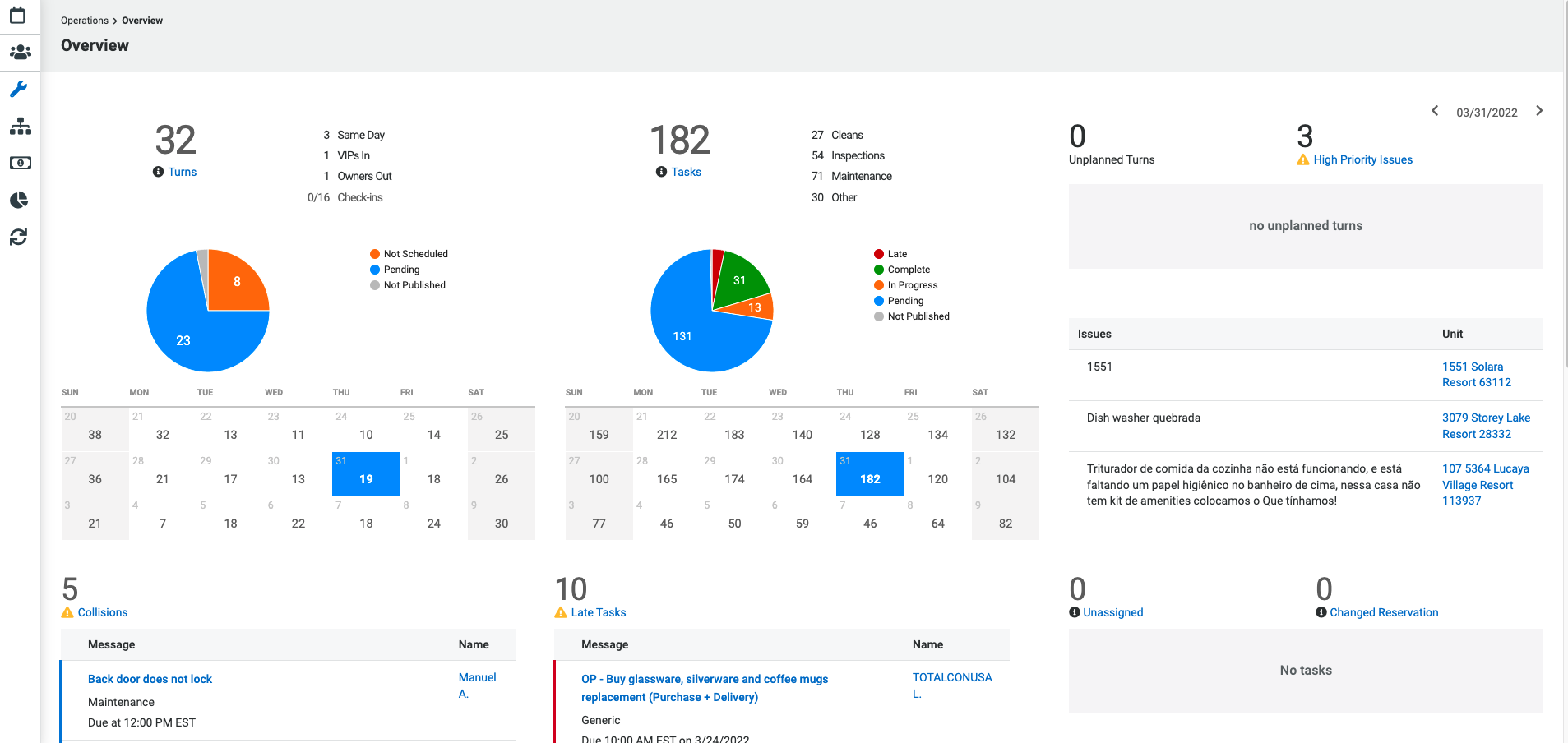
Task: Click the Overview breadcrumb
Action: [142, 21]
